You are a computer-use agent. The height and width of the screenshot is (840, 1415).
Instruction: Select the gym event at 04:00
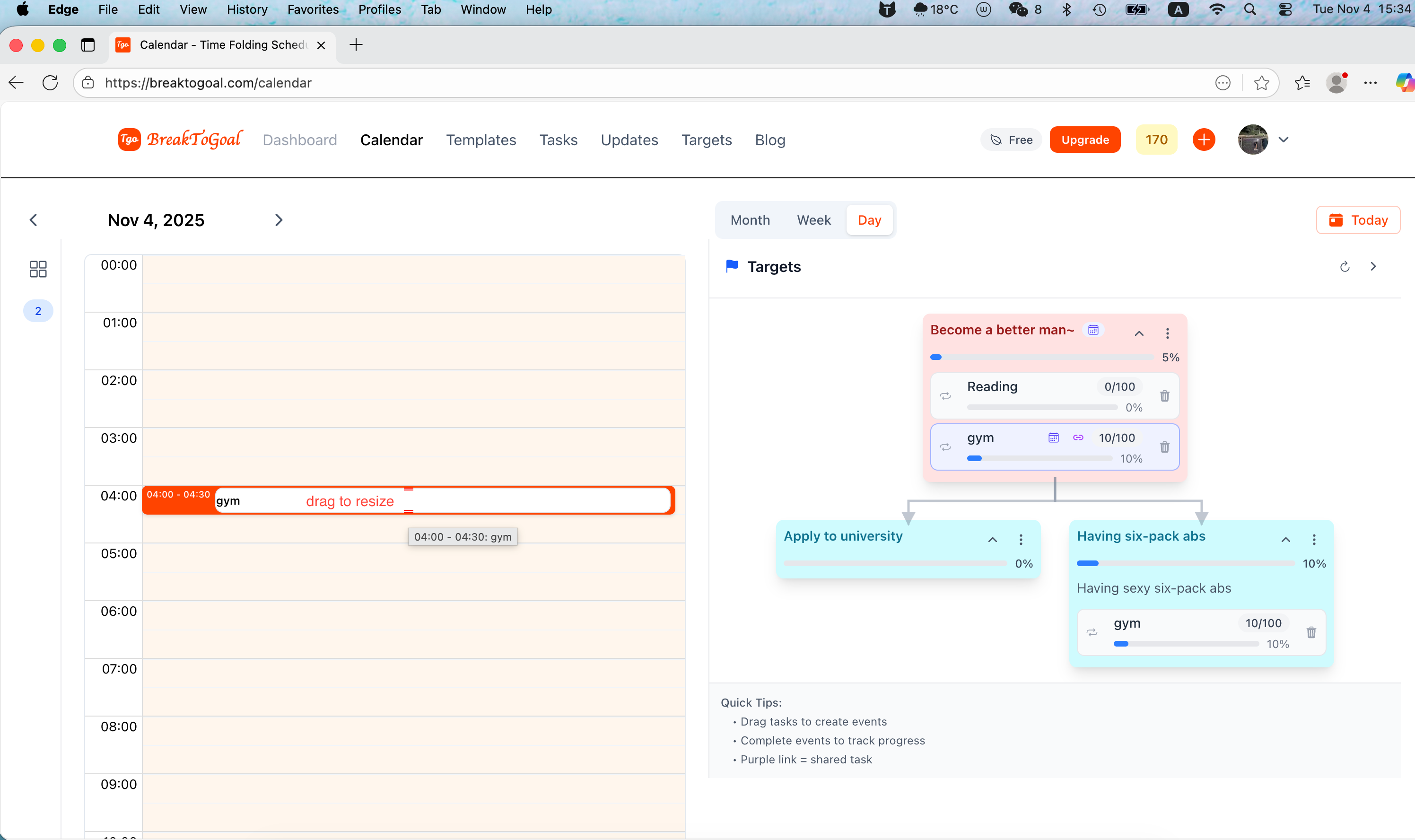408,500
